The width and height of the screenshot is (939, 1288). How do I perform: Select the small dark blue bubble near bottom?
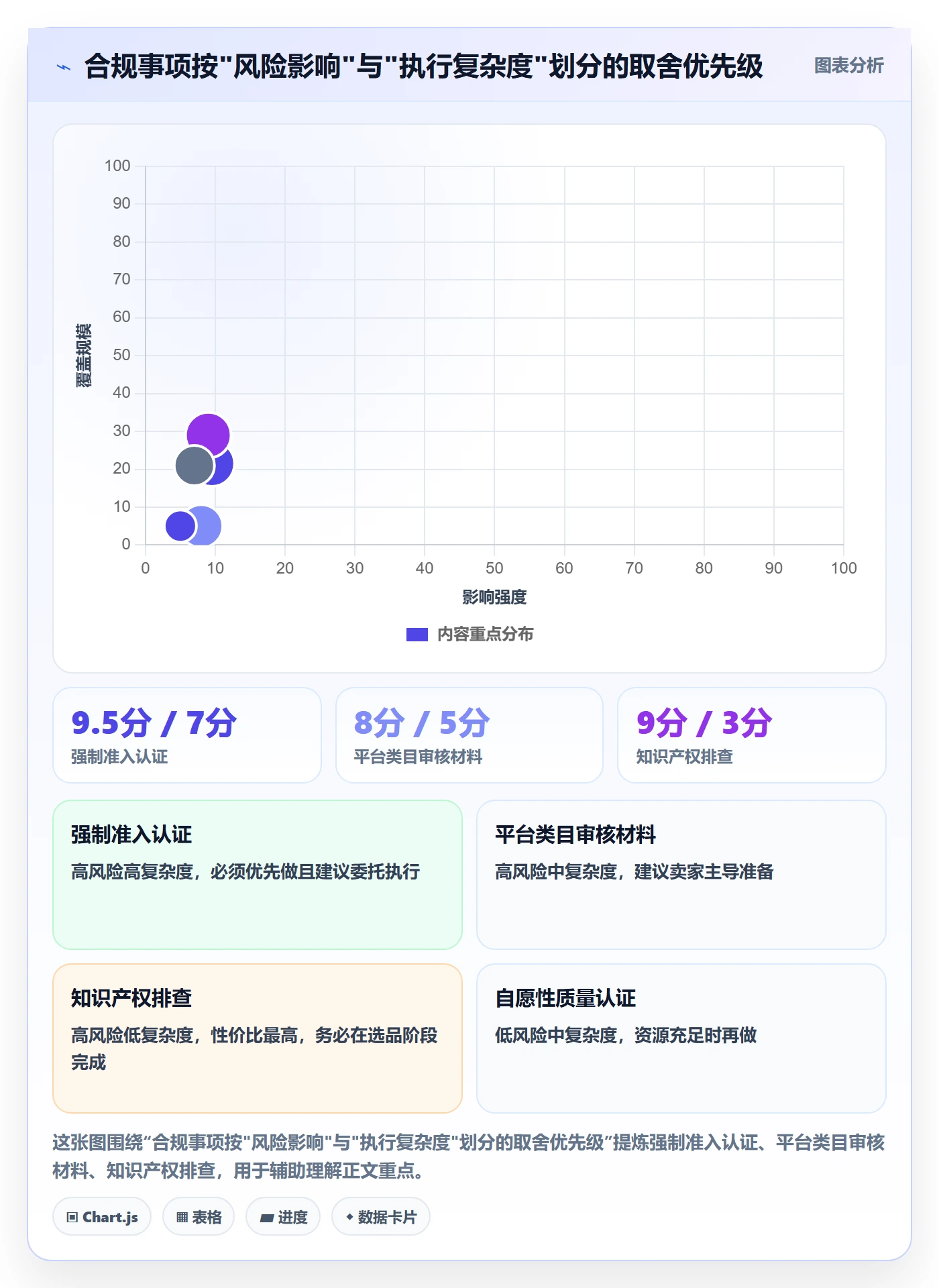[180, 526]
